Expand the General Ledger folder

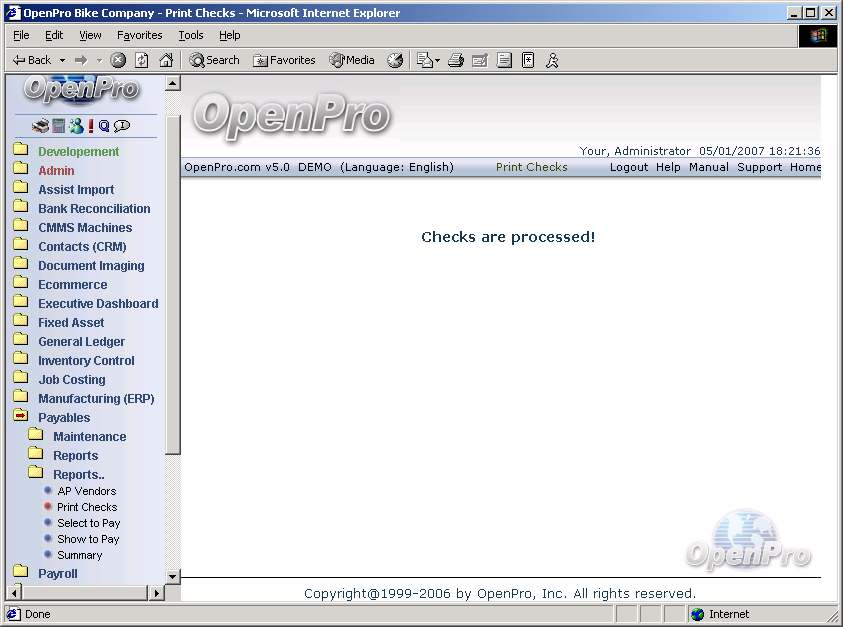point(81,342)
